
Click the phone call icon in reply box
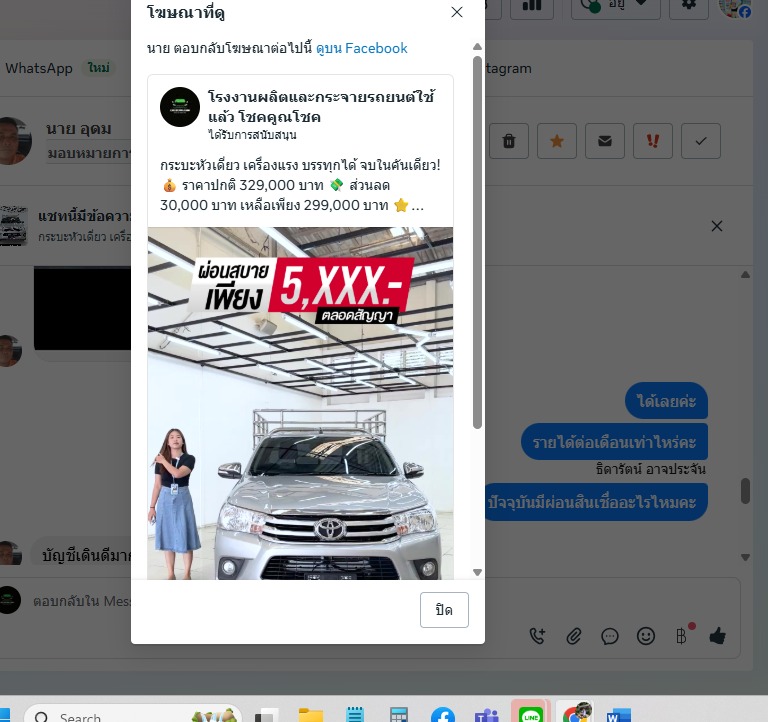537,636
